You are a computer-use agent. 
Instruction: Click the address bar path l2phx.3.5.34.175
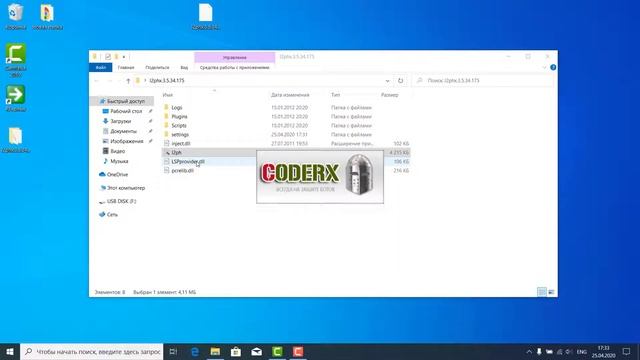click(167, 81)
